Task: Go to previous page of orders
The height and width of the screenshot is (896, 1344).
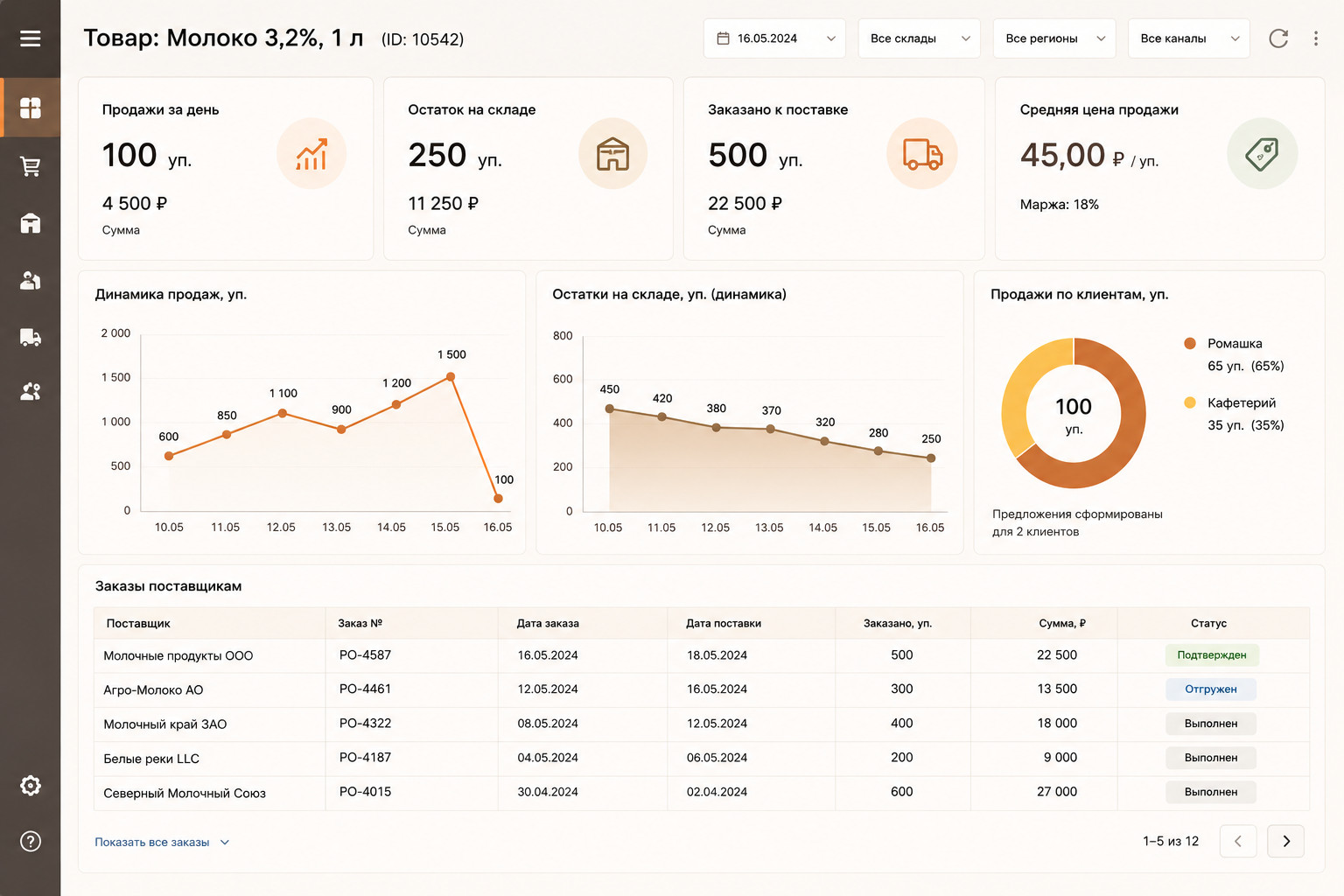Action: coord(1238,841)
